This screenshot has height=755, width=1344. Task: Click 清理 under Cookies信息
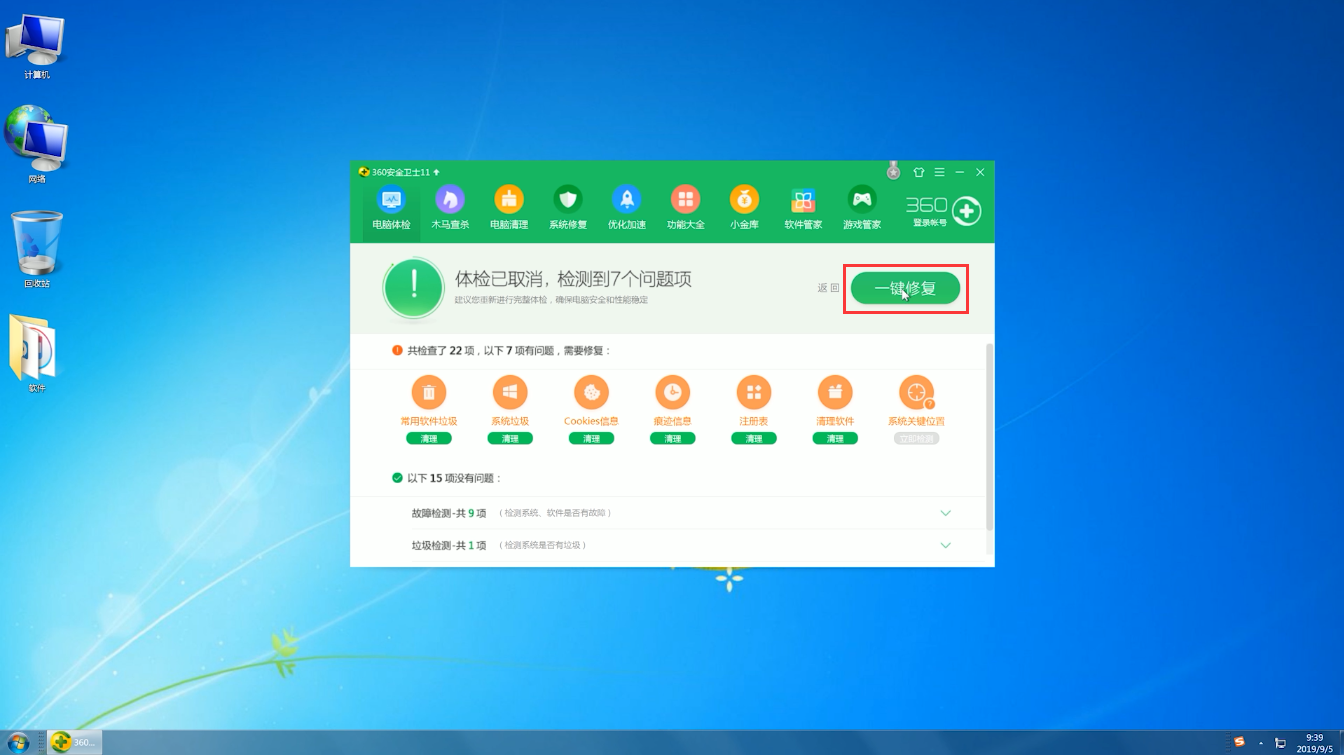(591, 438)
